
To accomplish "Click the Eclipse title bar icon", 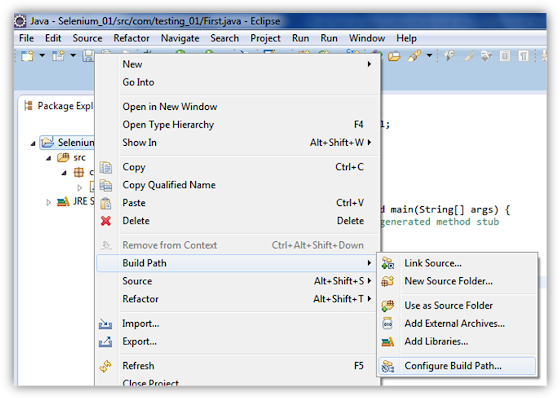I will (20, 21).
